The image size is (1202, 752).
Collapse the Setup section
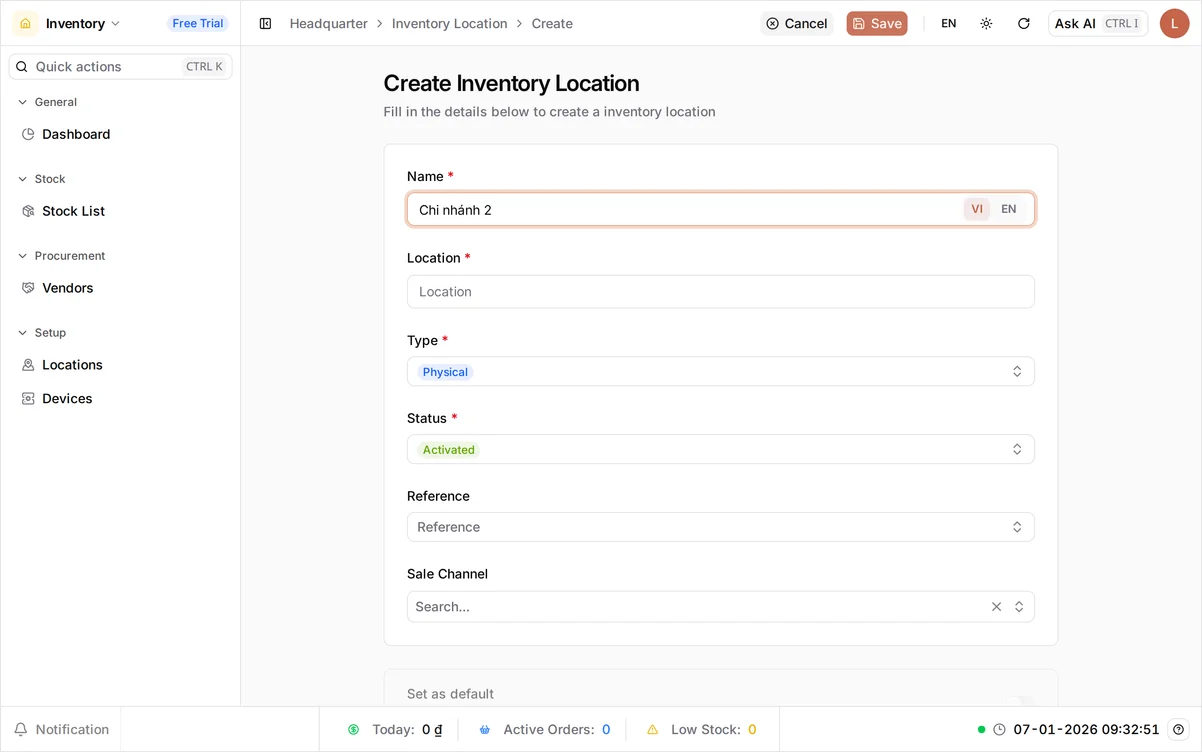click(x=42, y=333)
